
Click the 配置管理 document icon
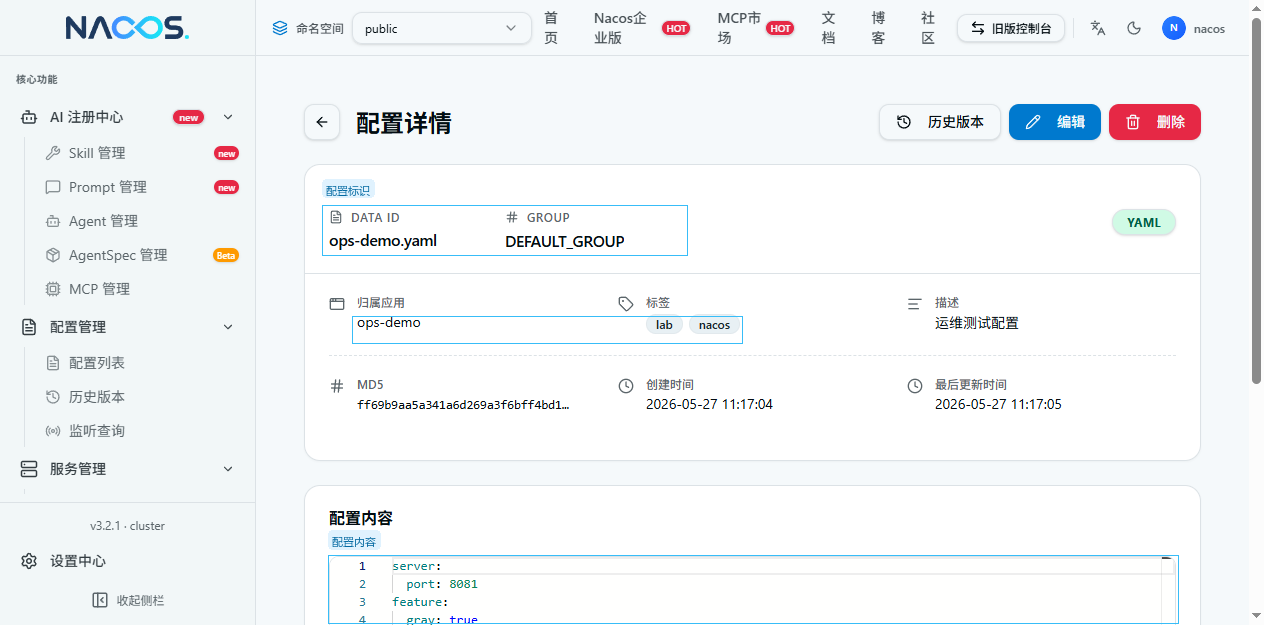(30, 327)
